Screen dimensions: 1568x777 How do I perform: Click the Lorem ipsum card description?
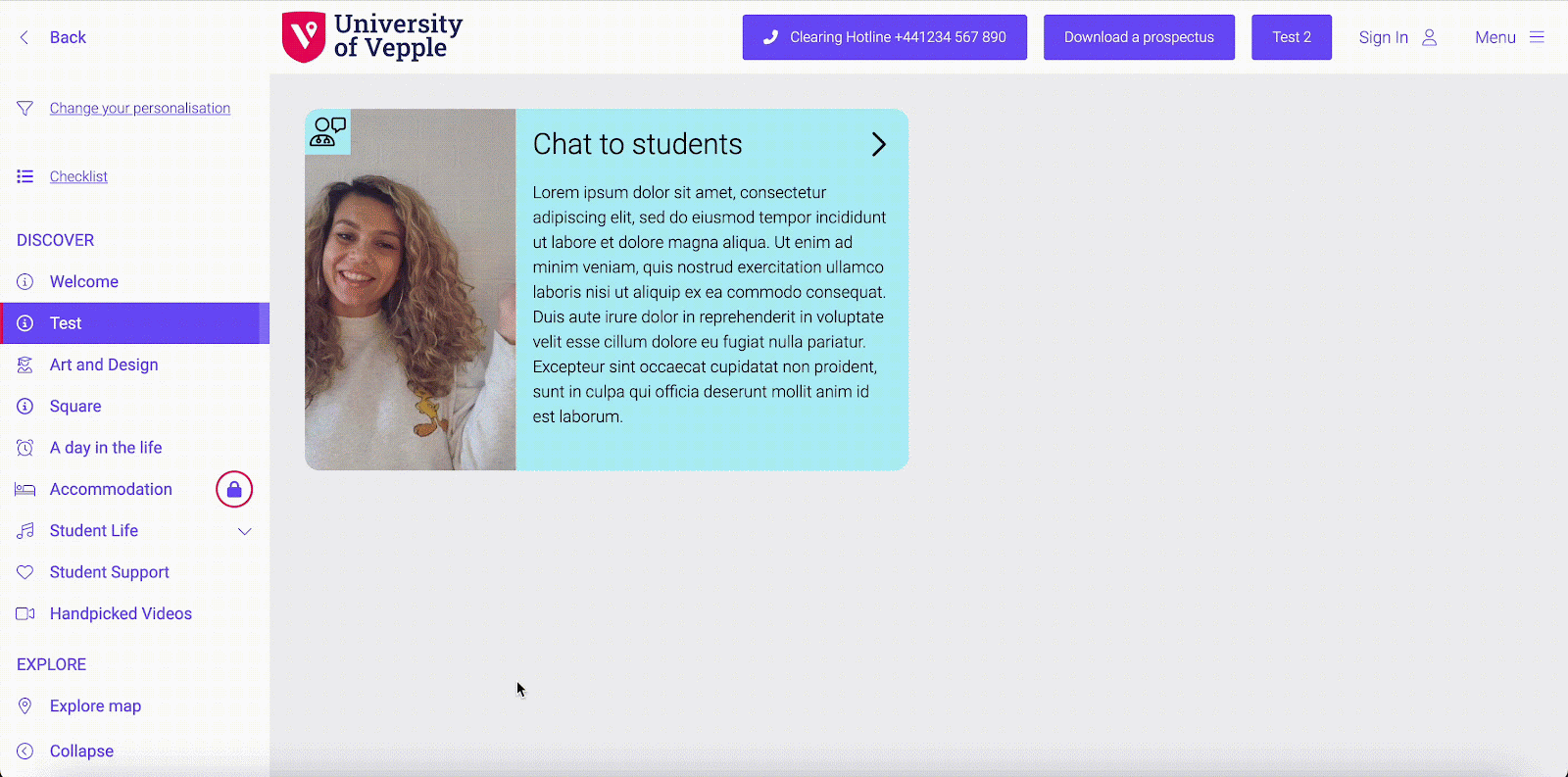coord(710,305)
